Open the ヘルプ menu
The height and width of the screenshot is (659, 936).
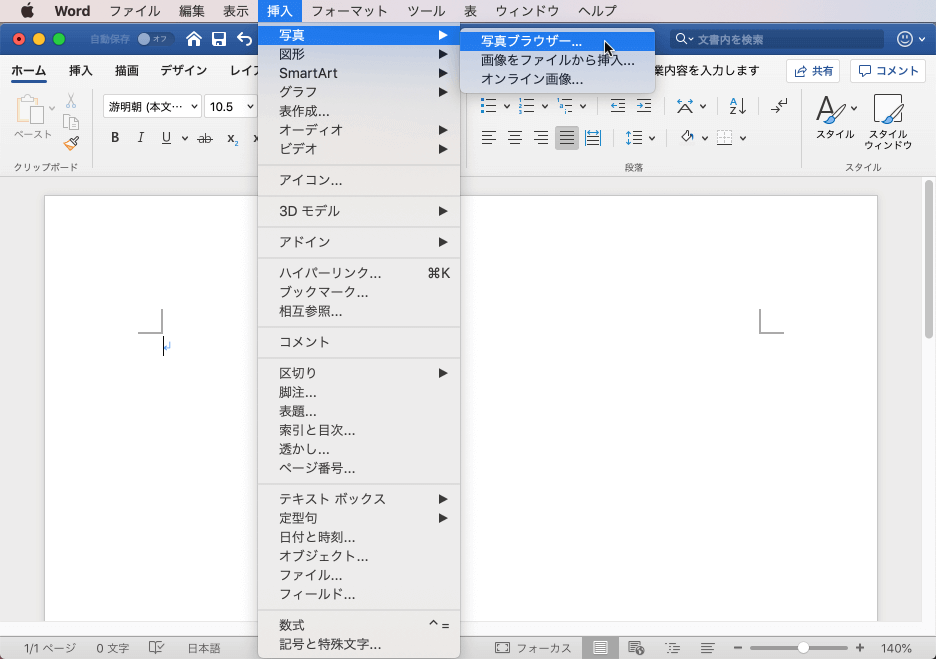pos(597,11)
